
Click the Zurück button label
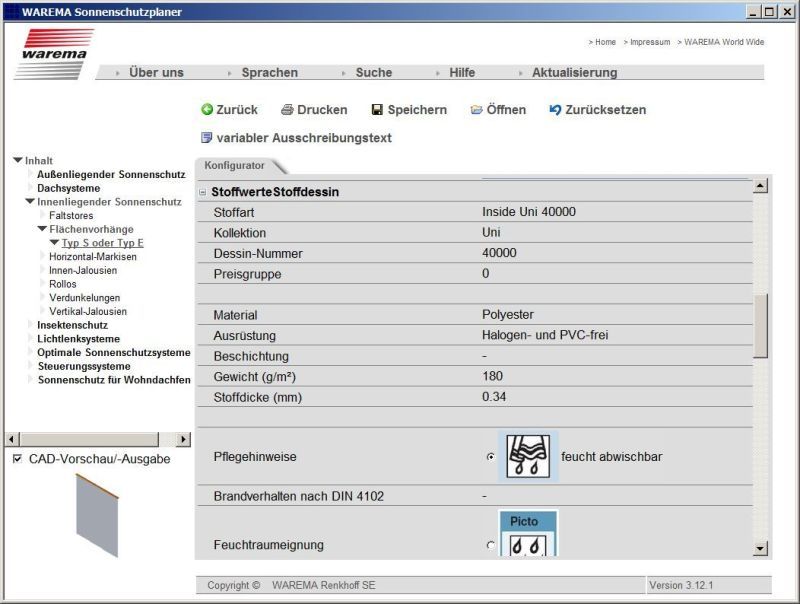[237, 110]
